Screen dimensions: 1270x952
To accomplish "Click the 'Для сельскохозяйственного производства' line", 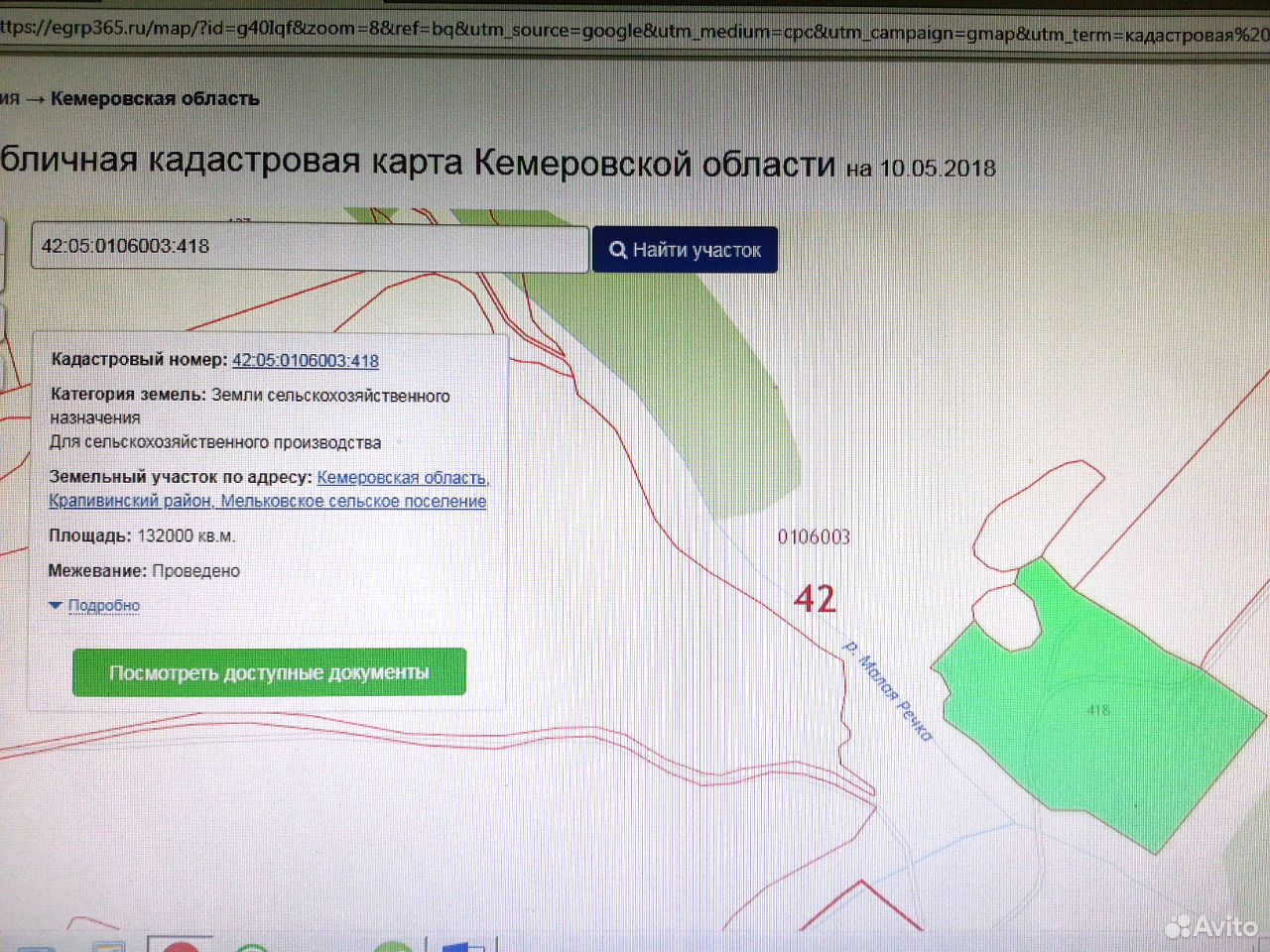I will click(x=215, y=442).
